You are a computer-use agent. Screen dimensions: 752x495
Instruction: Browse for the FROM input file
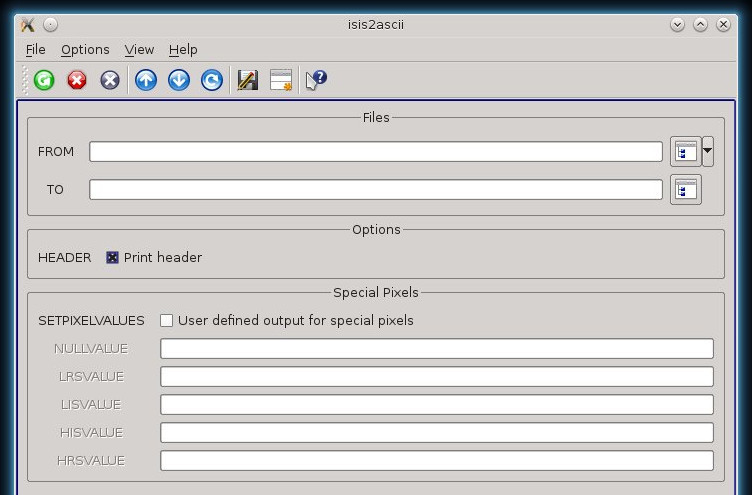[685, 152]
